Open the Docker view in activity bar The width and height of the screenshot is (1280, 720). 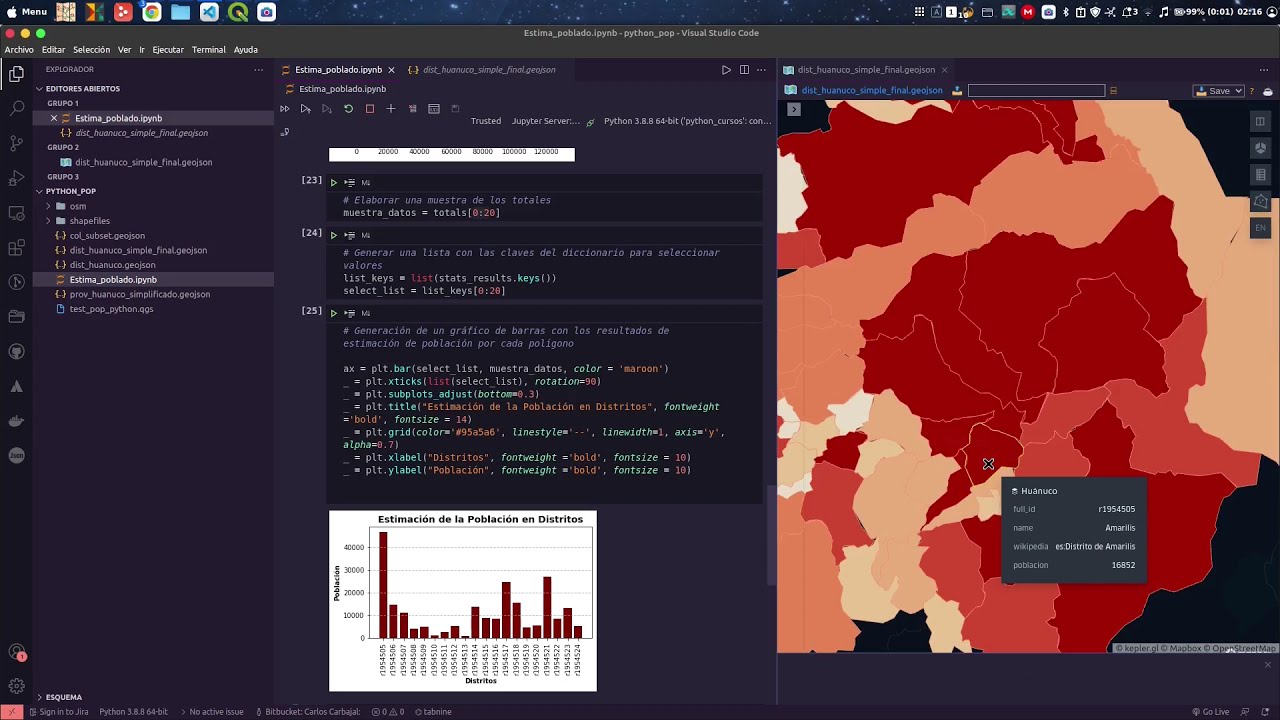[16, 421]
